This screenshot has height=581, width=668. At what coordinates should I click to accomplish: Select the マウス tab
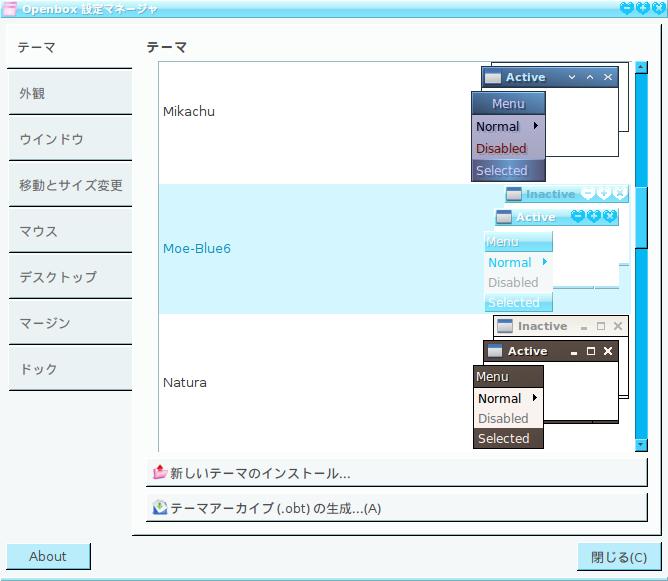70,230
